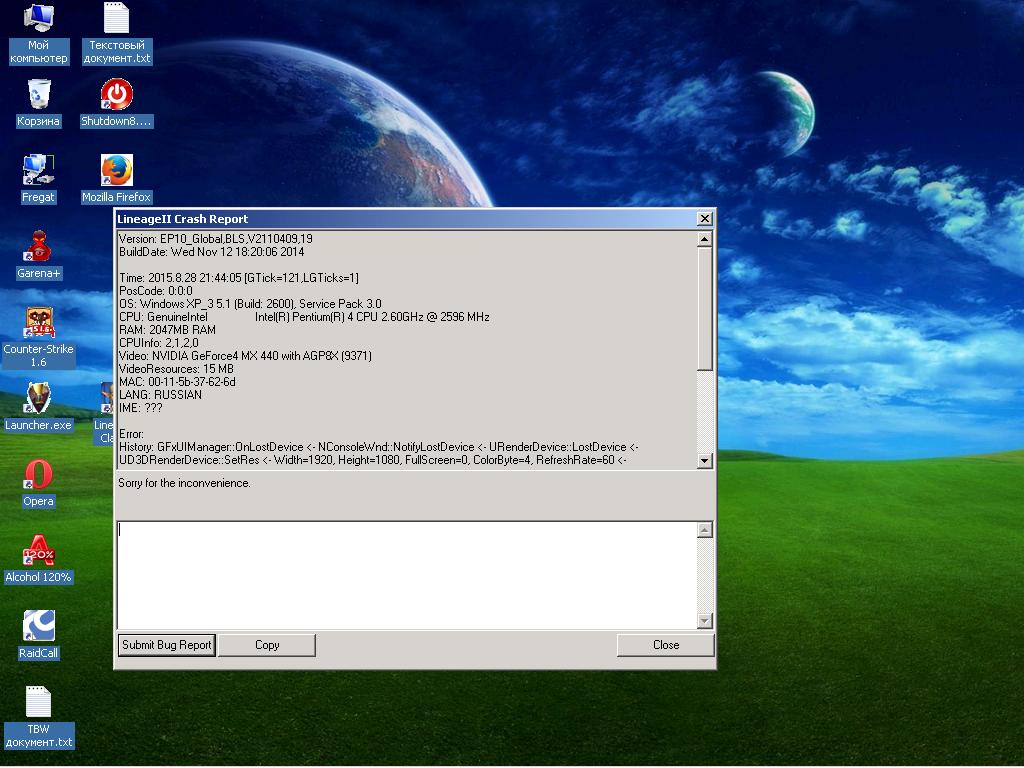Select the Counter-Strike 1.6 shortcut

[x=39, y=337]
